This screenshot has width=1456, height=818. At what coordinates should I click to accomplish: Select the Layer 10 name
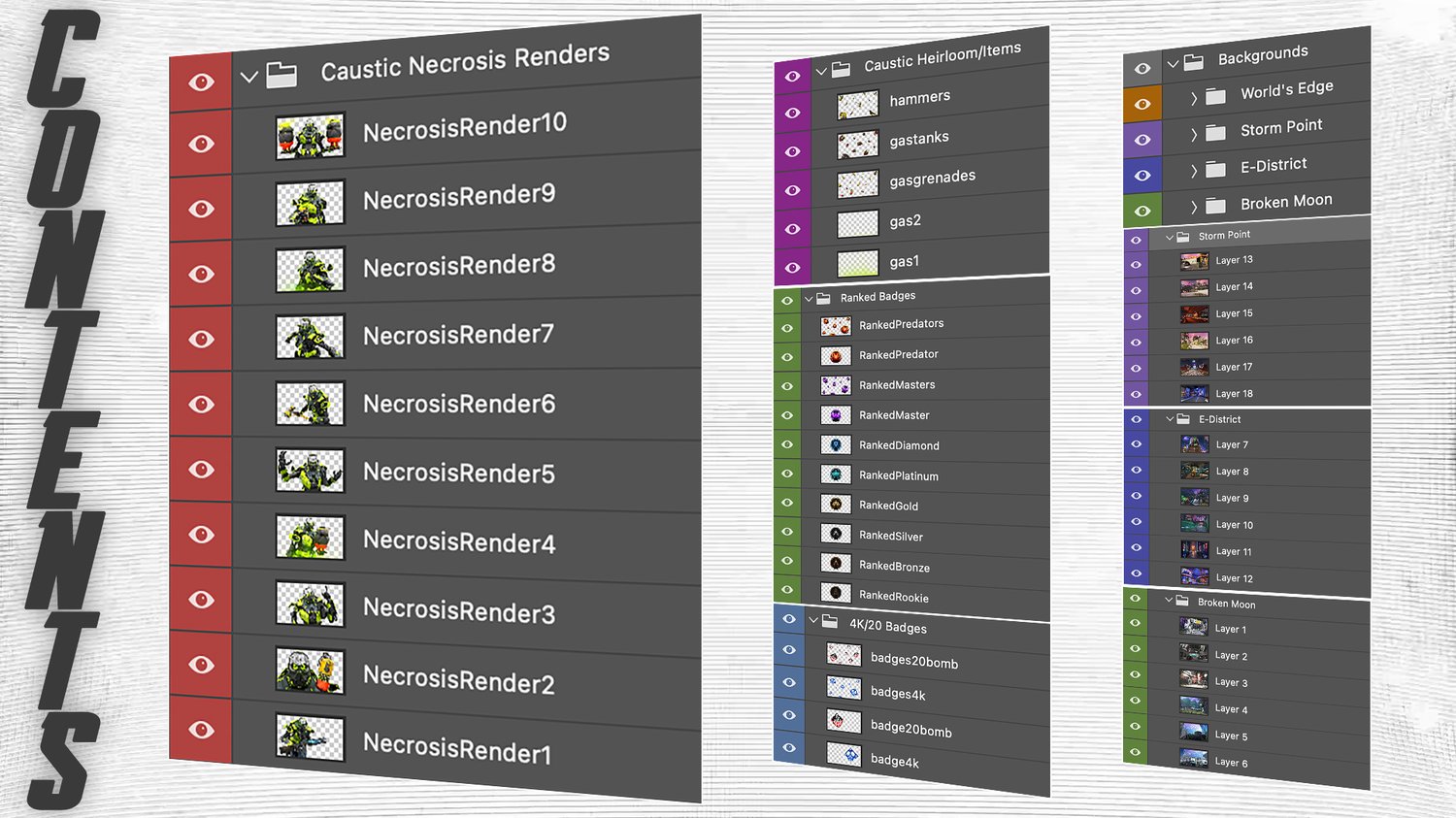click(1235, 525)
